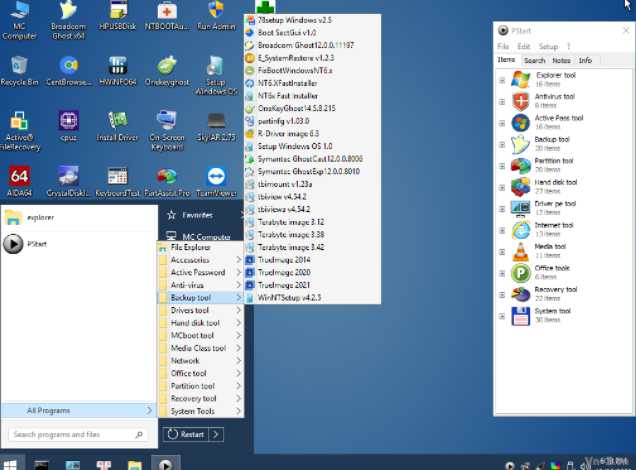The width and height of the screenshot is (636, 470).
Task: Click the Restart button
Action: click(186, 434)
